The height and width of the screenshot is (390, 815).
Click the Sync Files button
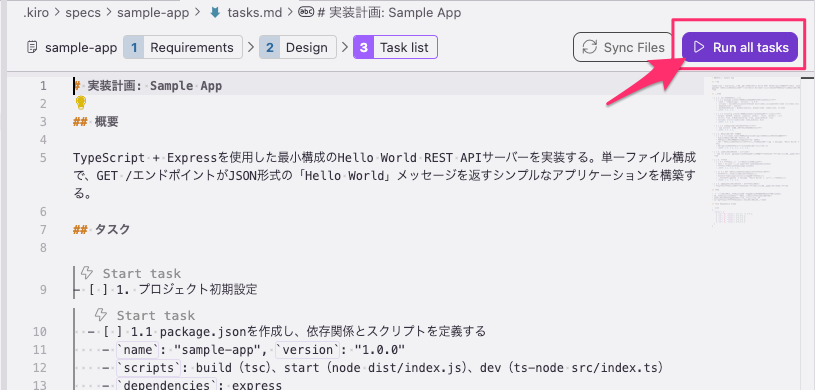point(624,47)
